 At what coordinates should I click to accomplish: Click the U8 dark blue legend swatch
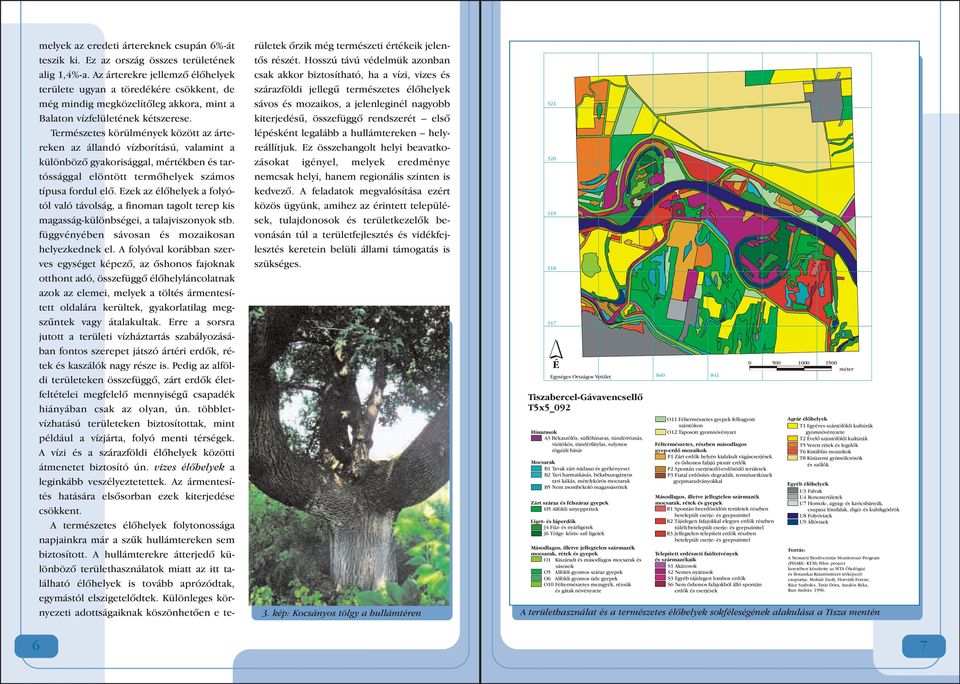pyautogui.click(x=792, y=516)
